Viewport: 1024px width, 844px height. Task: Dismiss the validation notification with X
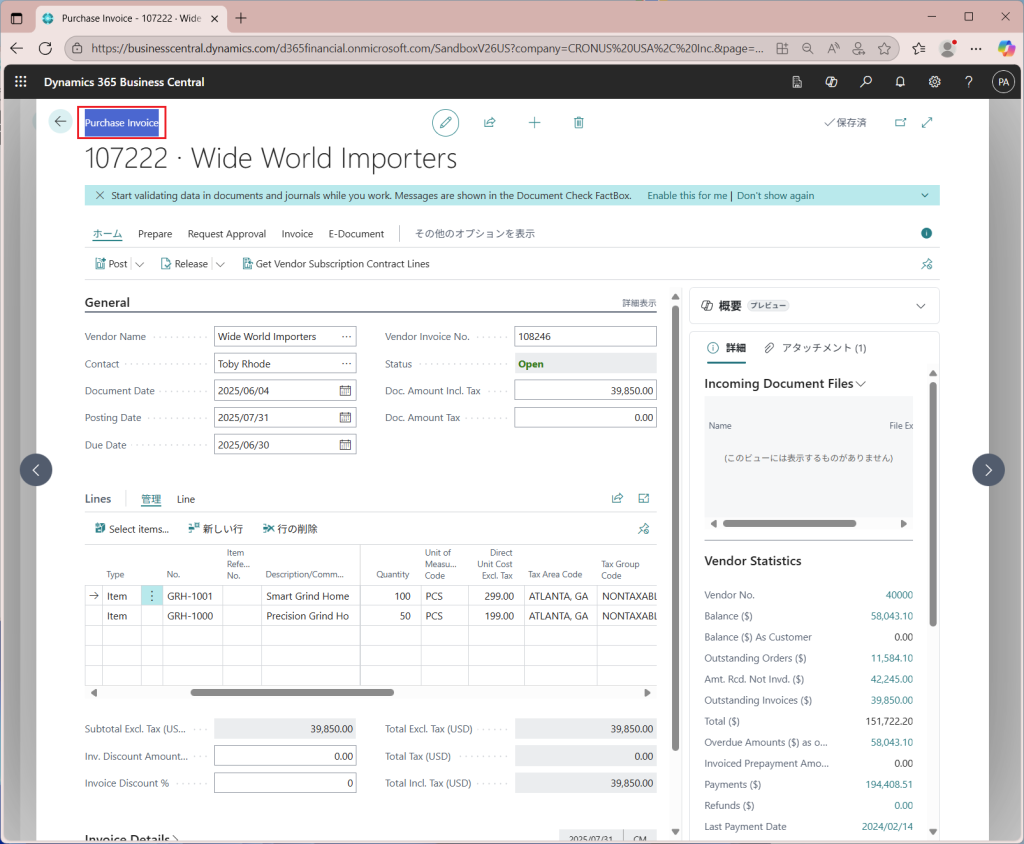tap(100, 195)
